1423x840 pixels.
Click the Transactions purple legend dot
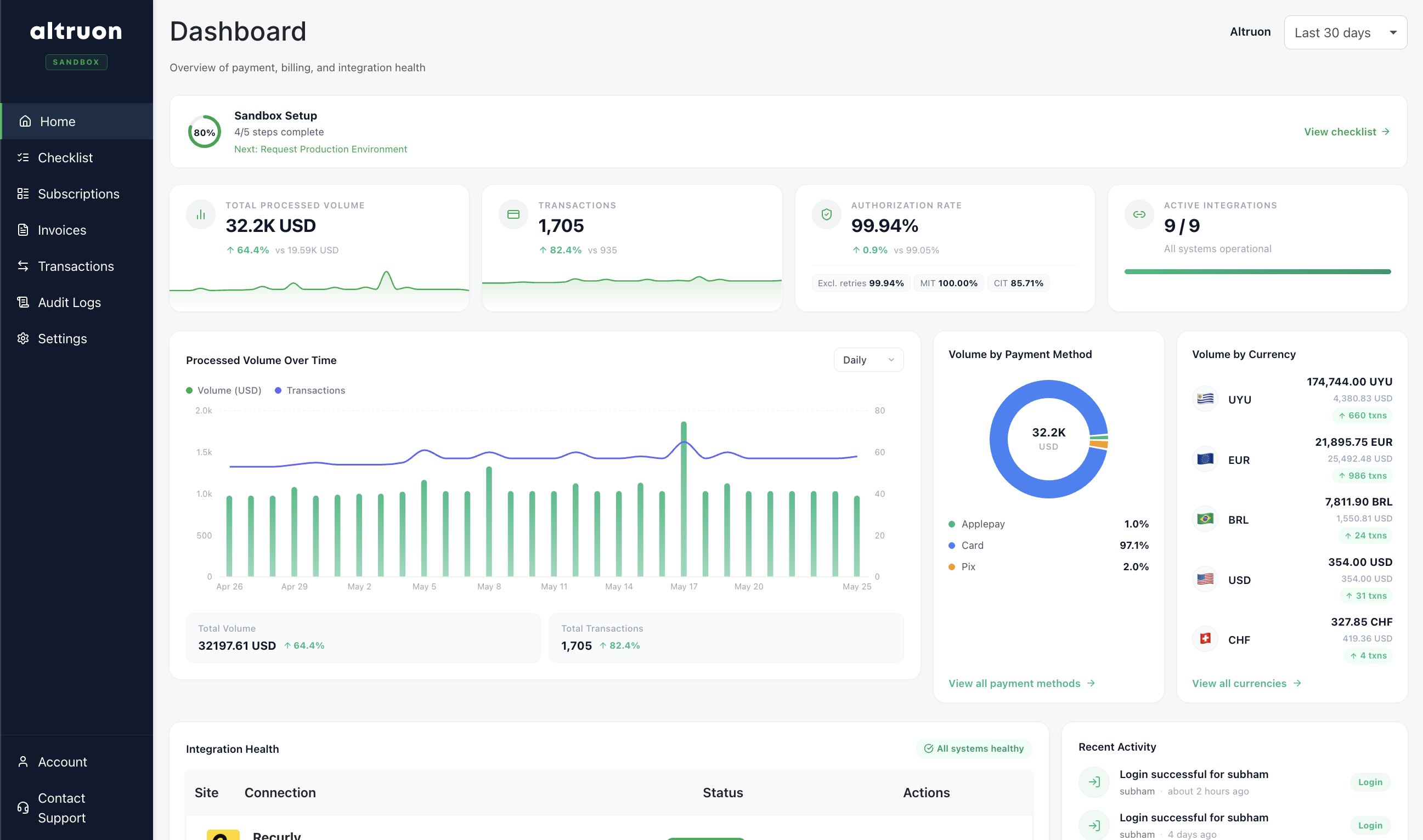(x=278, y=390)
